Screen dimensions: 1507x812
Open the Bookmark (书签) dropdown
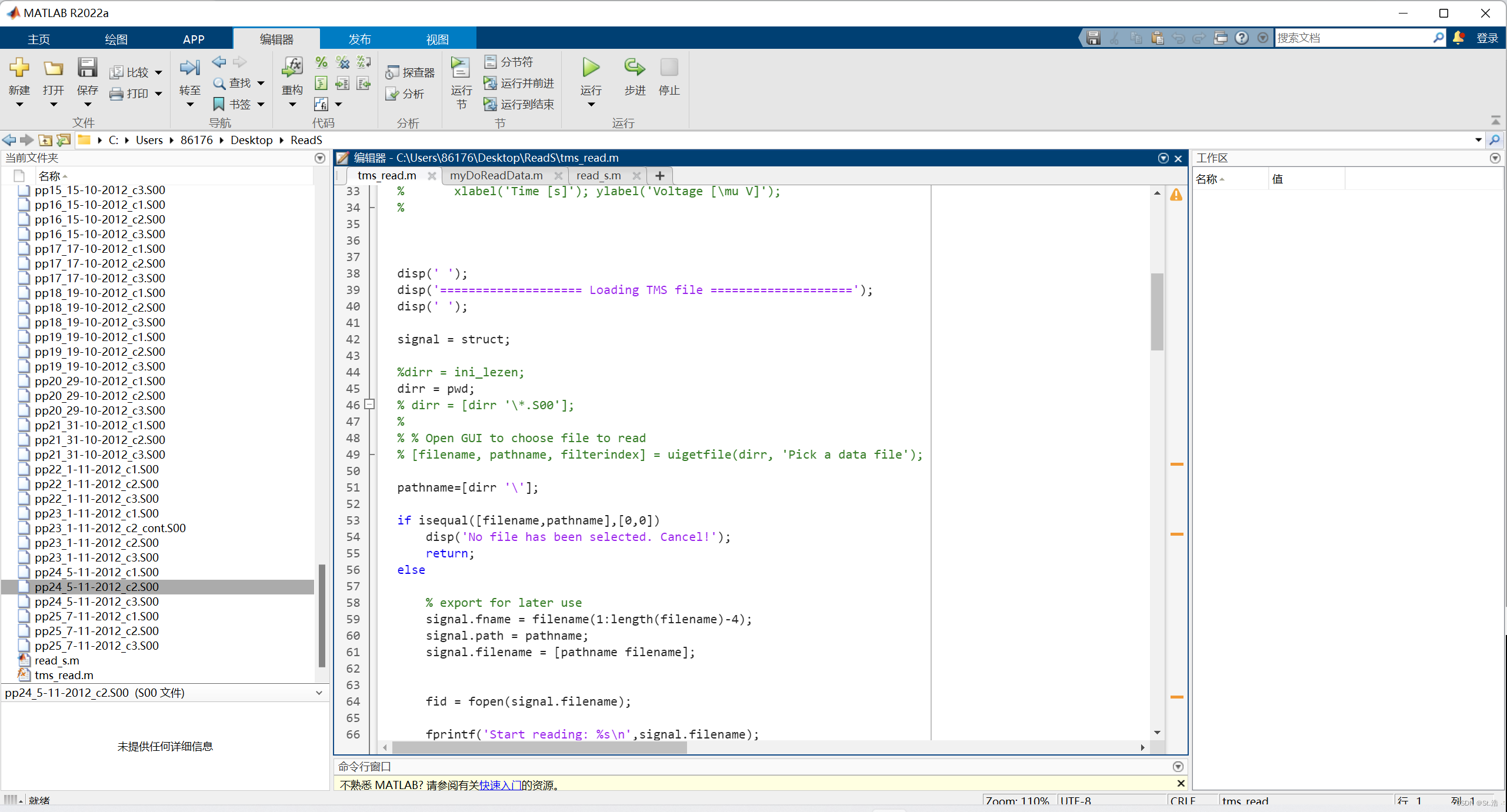pyautogui.click(x=261, y=105)
